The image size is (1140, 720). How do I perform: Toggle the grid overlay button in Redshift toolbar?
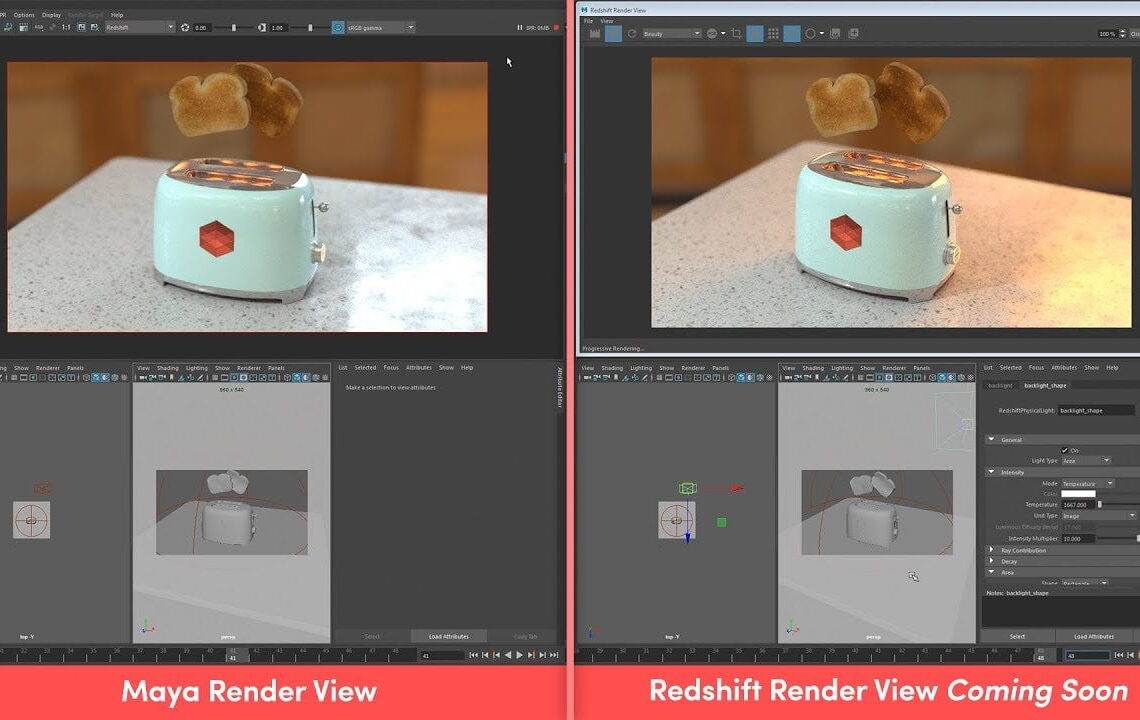[x=790, y=32]
